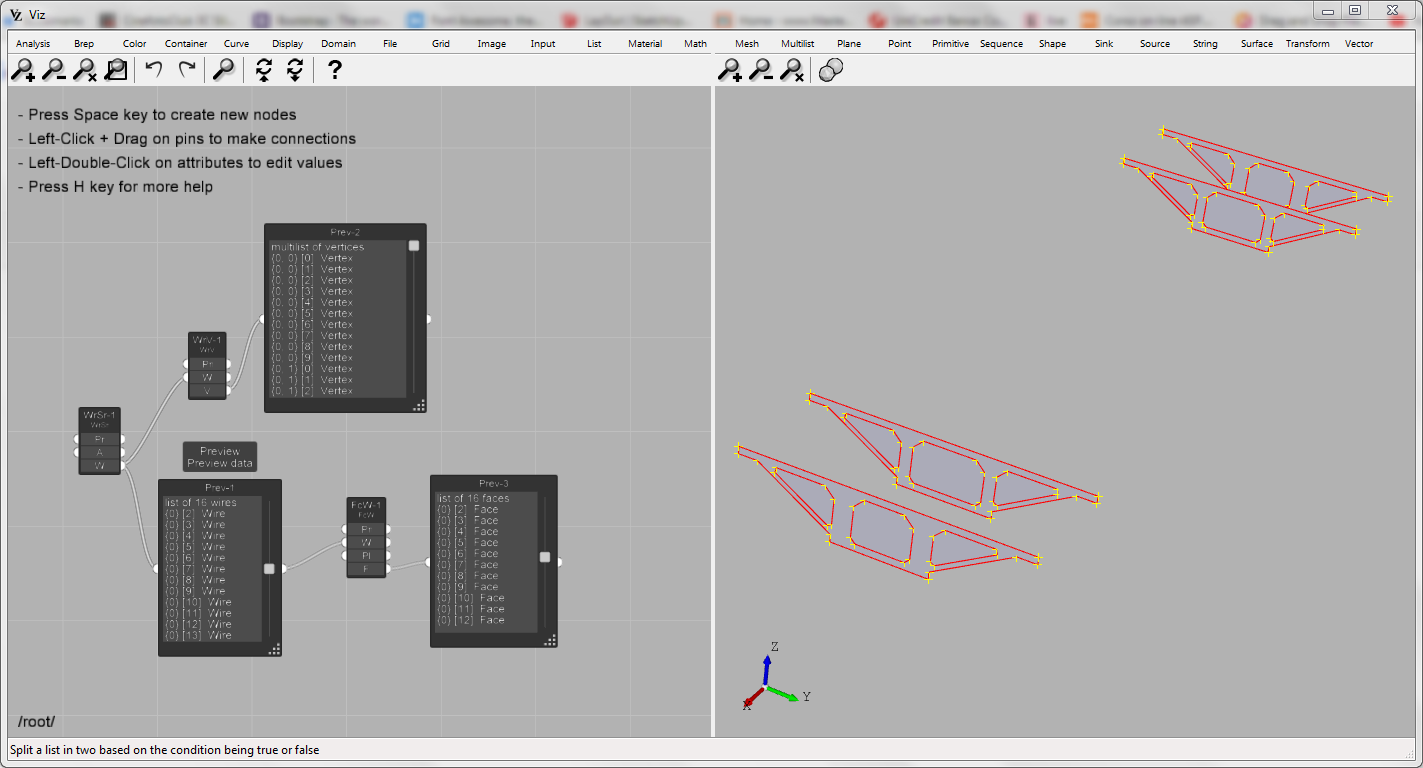The height and width of the screenshot is (768, 1423).
Task: Click the plain magnifier search icon
Action: (224, 70)
